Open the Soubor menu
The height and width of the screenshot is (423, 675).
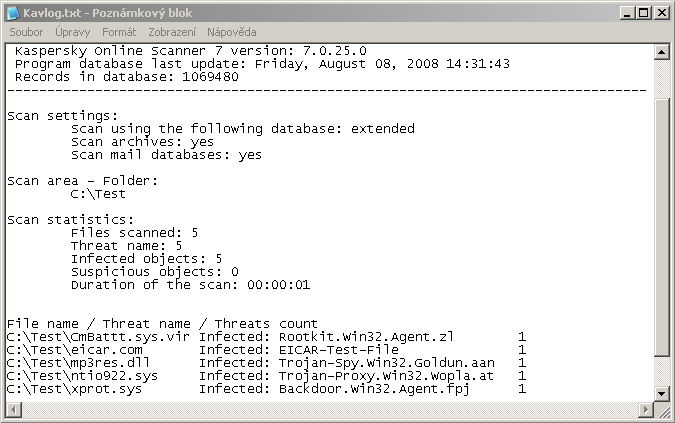click(26, 32)
